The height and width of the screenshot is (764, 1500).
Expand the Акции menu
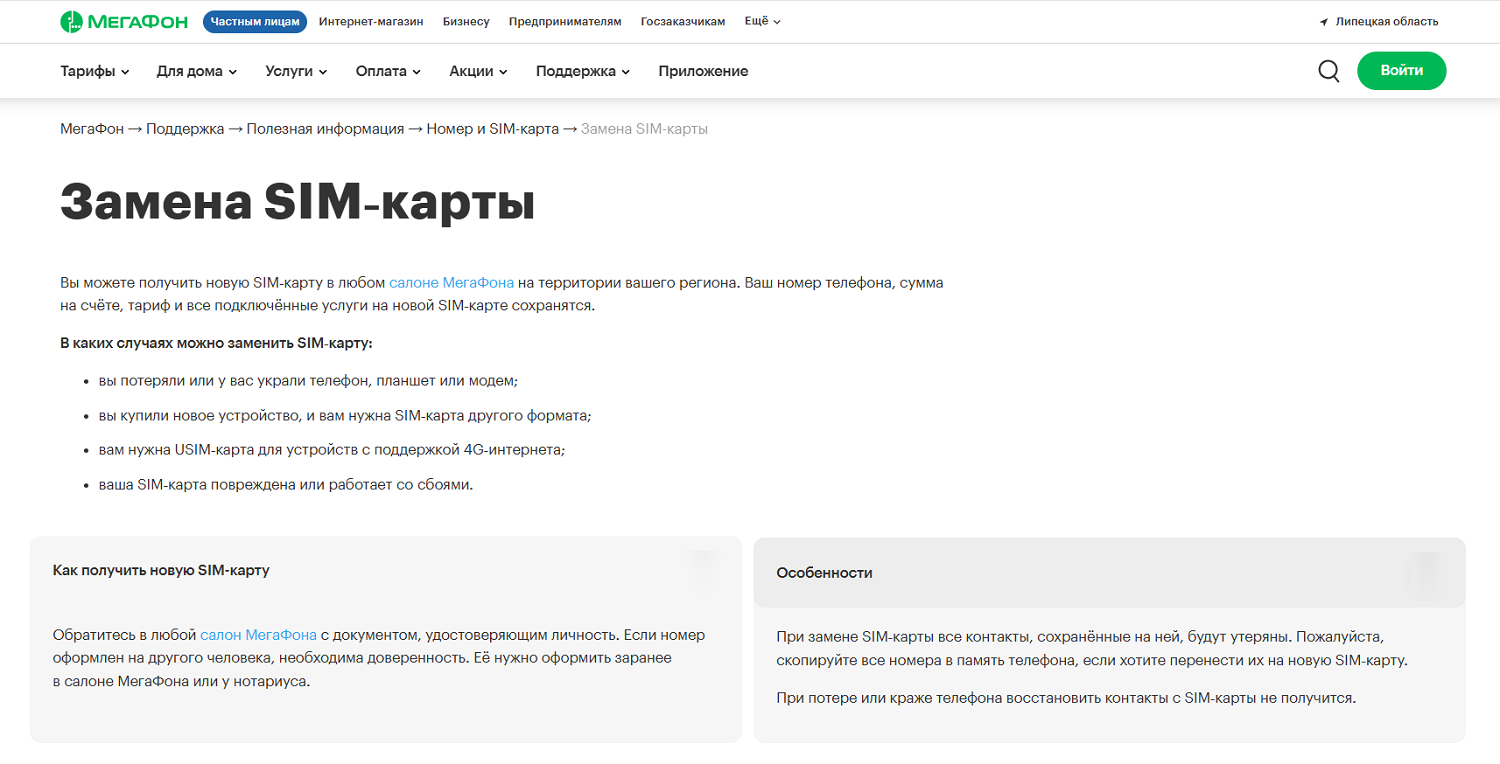point(478,71)
